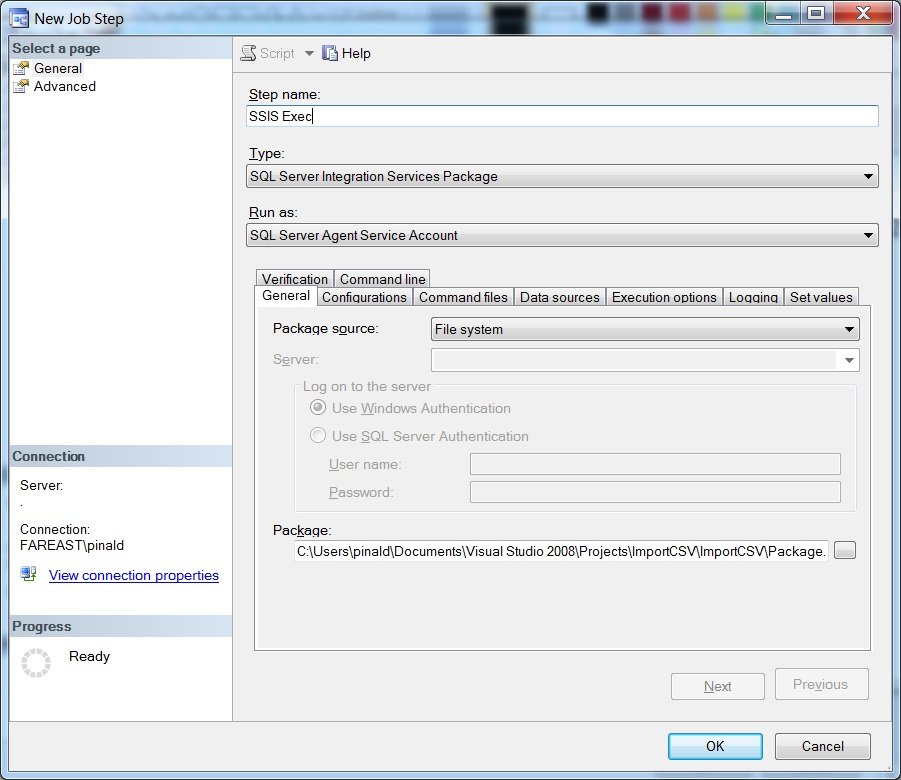Switch to the Command line tab
Screen dimensions: 901x780
tap(382, 279)
